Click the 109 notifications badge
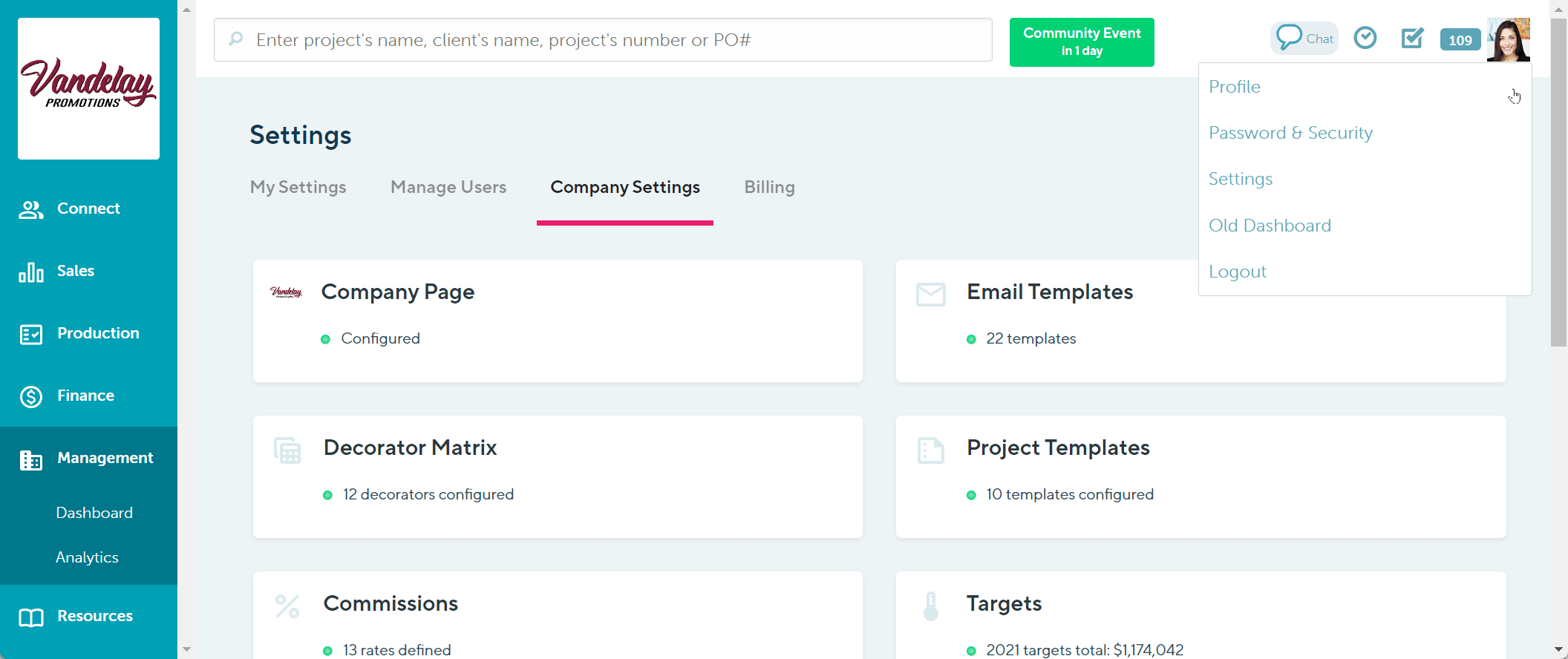The height and width of the screenshot is (659, 1568). click(x=1460, y=40)
